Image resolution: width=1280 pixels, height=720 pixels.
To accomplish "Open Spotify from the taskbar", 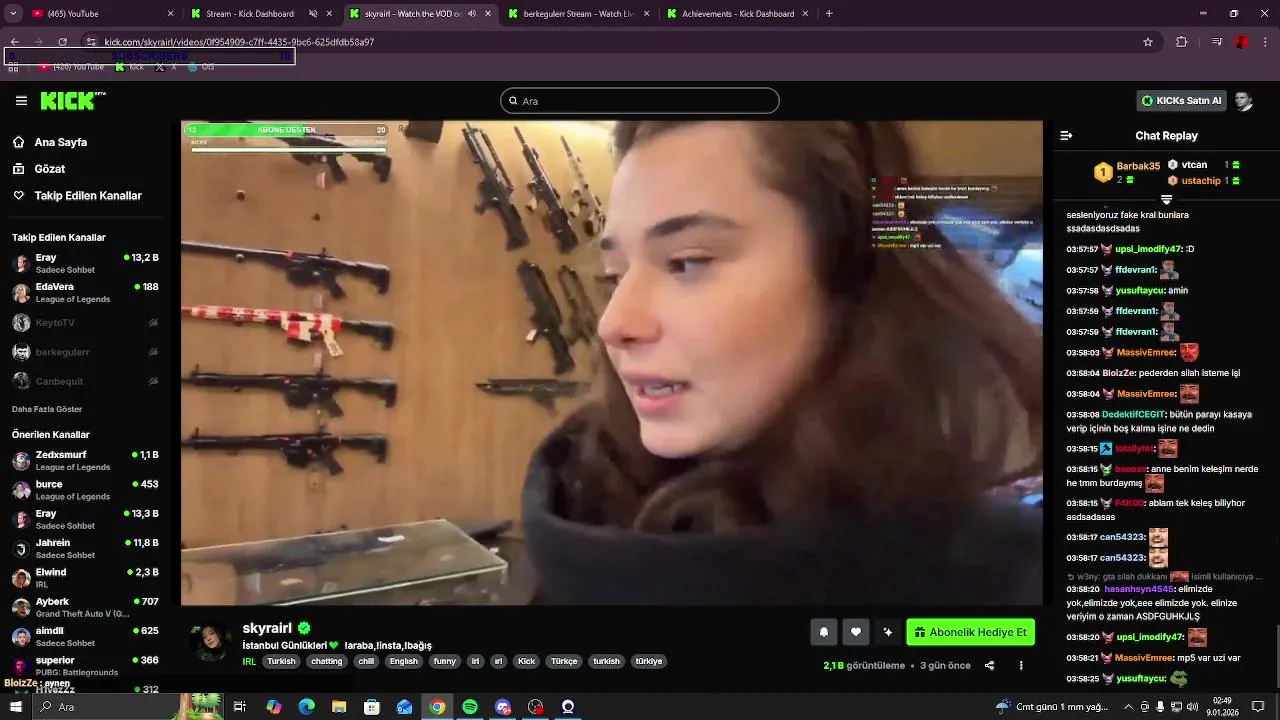I will coord(470,707).
